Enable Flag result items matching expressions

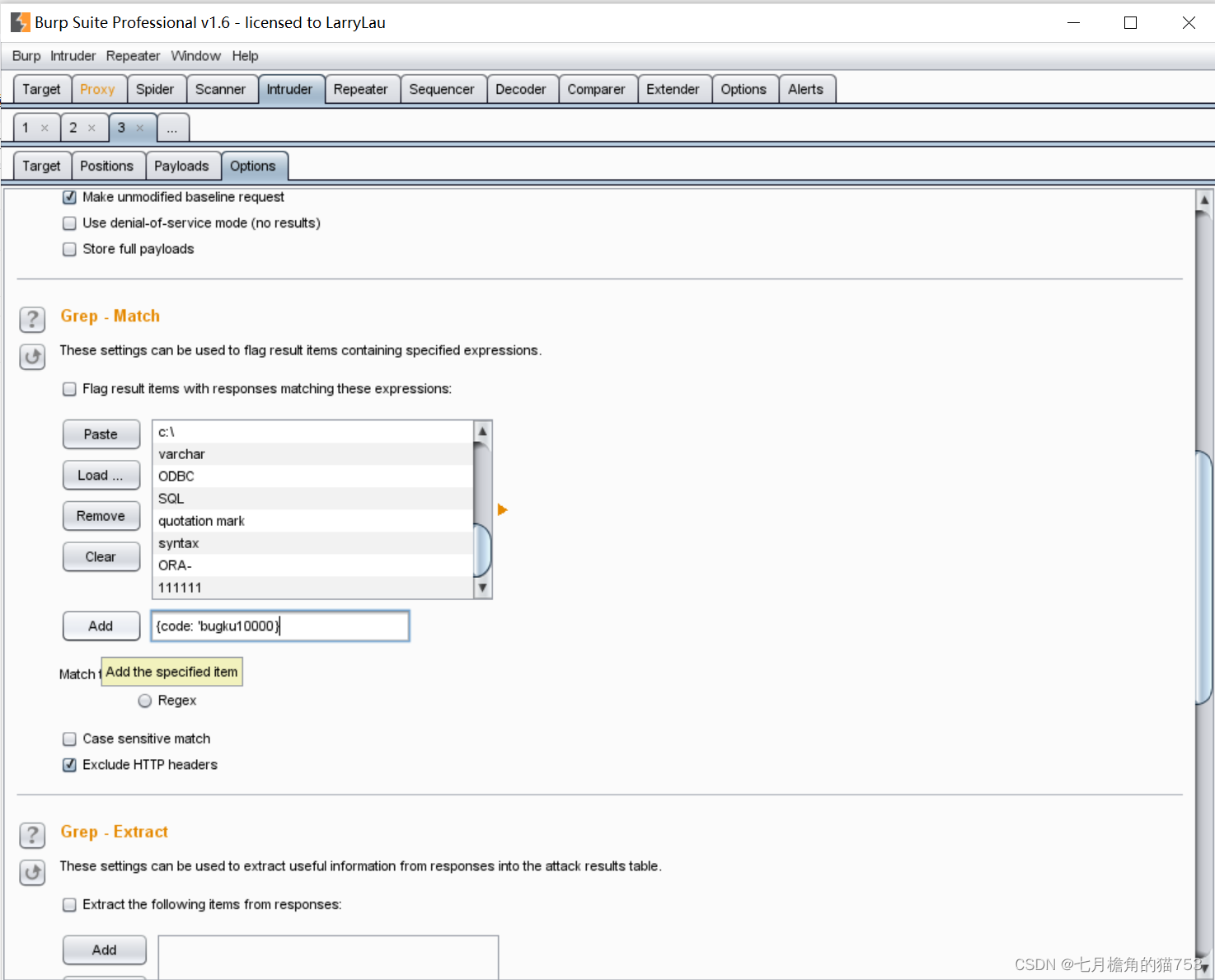point(70,389)
